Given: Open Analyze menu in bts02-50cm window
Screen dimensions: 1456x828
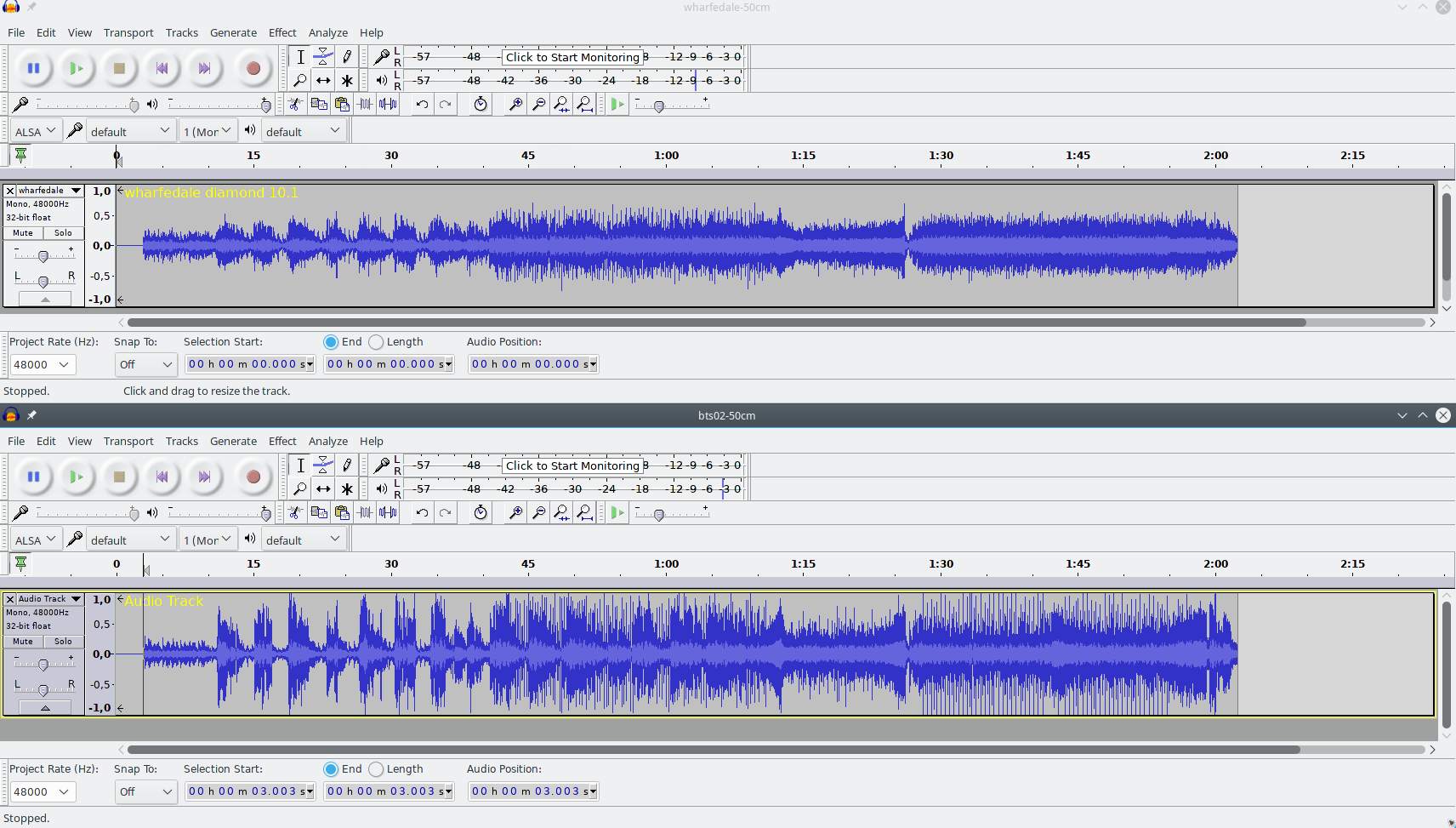Looking at the screenshot, I should click(328, 441).
